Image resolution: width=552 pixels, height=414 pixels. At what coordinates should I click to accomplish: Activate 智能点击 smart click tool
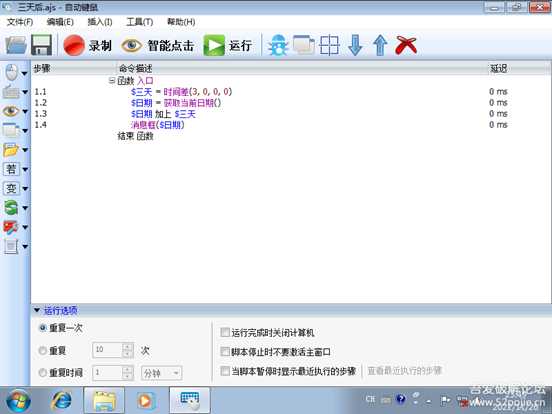pos(158,45)
